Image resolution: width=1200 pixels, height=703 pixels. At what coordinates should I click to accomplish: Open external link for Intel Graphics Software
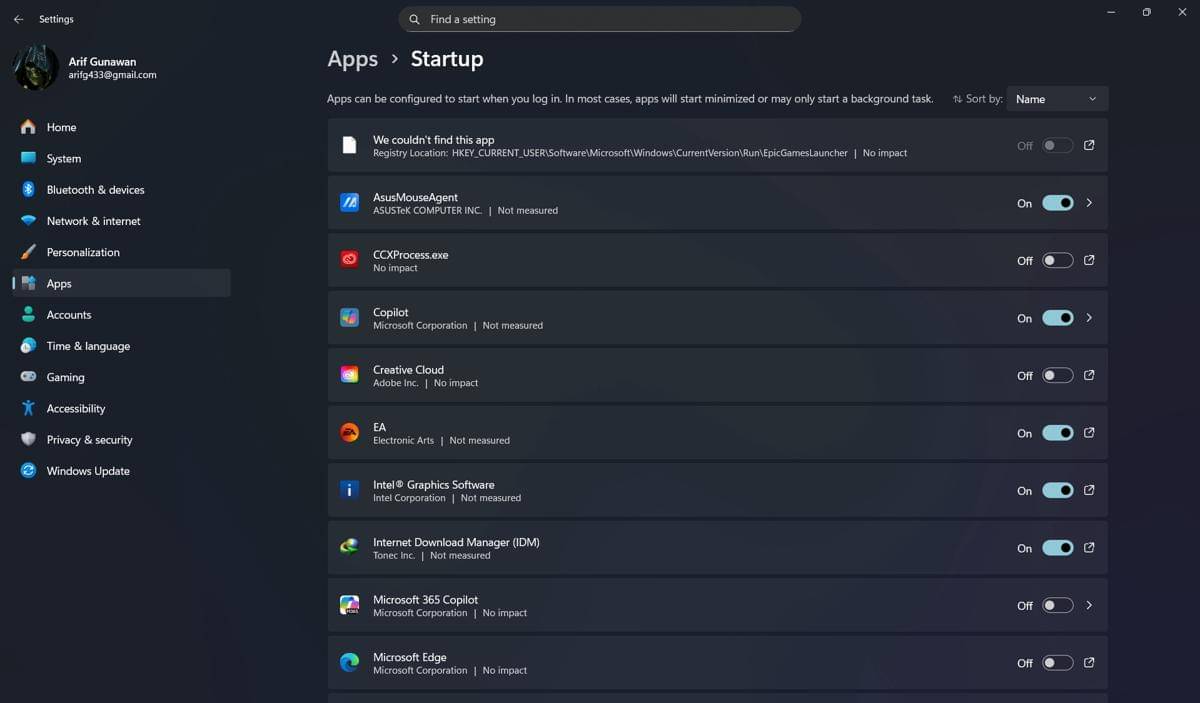1089,491
